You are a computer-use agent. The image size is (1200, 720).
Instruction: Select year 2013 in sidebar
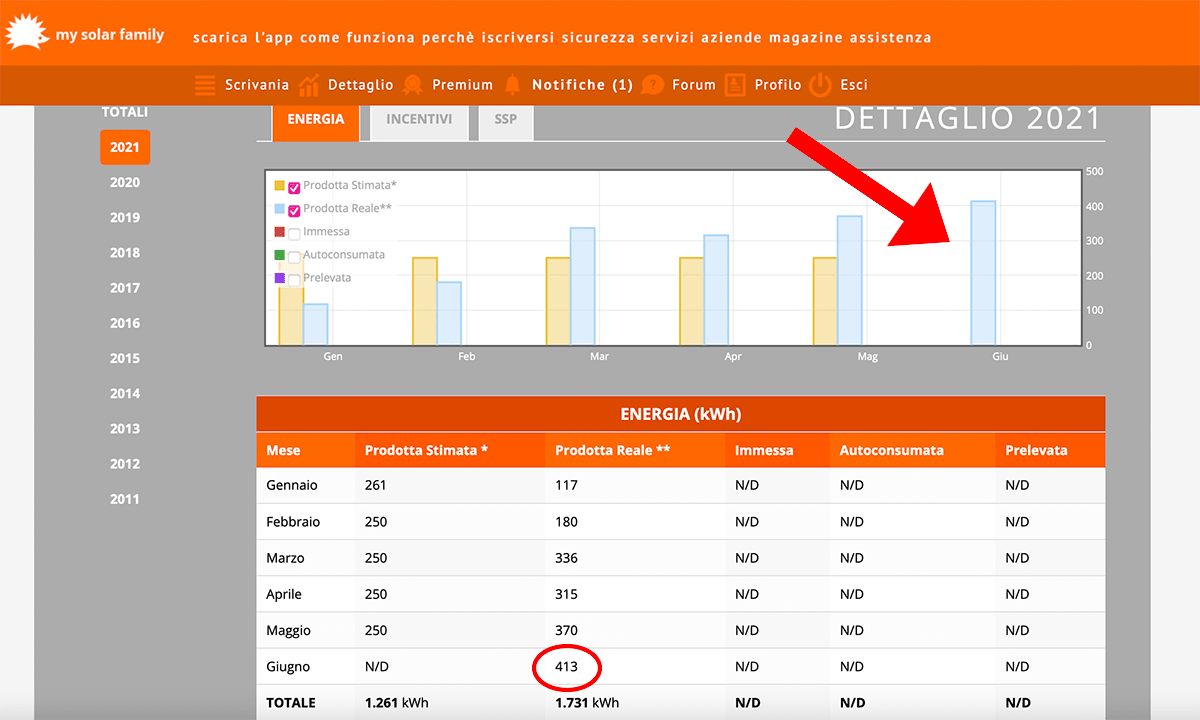pos(125,428)
